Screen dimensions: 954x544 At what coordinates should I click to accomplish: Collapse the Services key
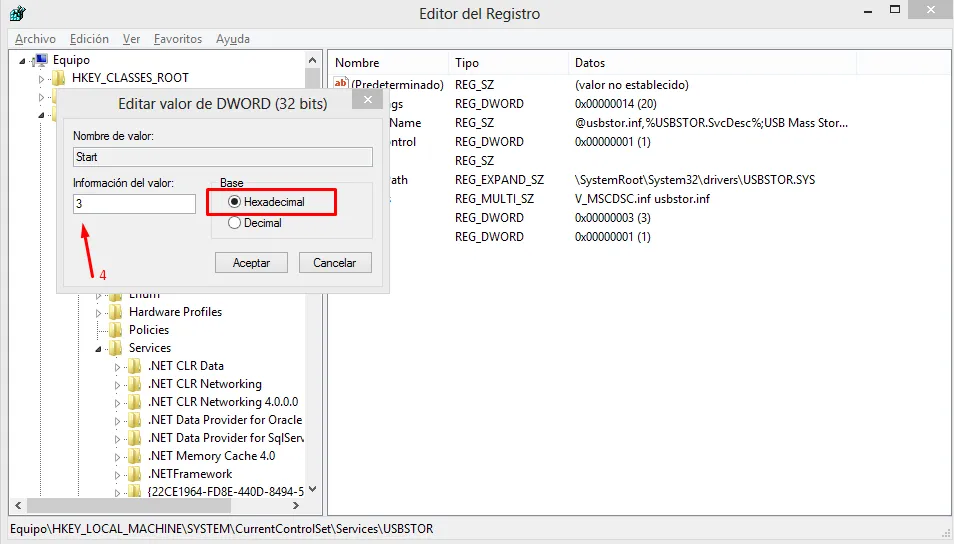(x=99, y=349)
